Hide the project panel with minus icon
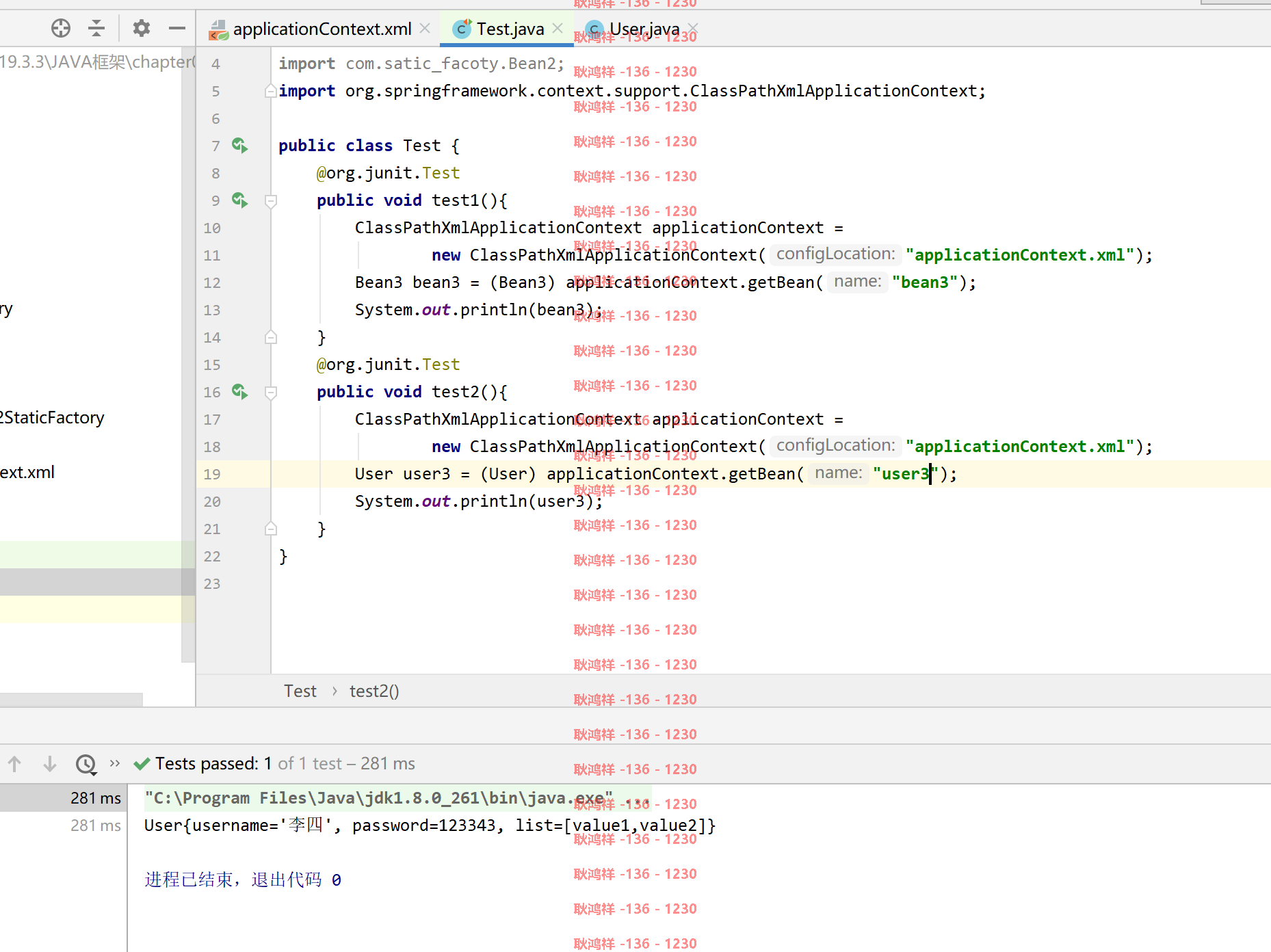The height and width of the screenshot is (952, 1271). 177,28
